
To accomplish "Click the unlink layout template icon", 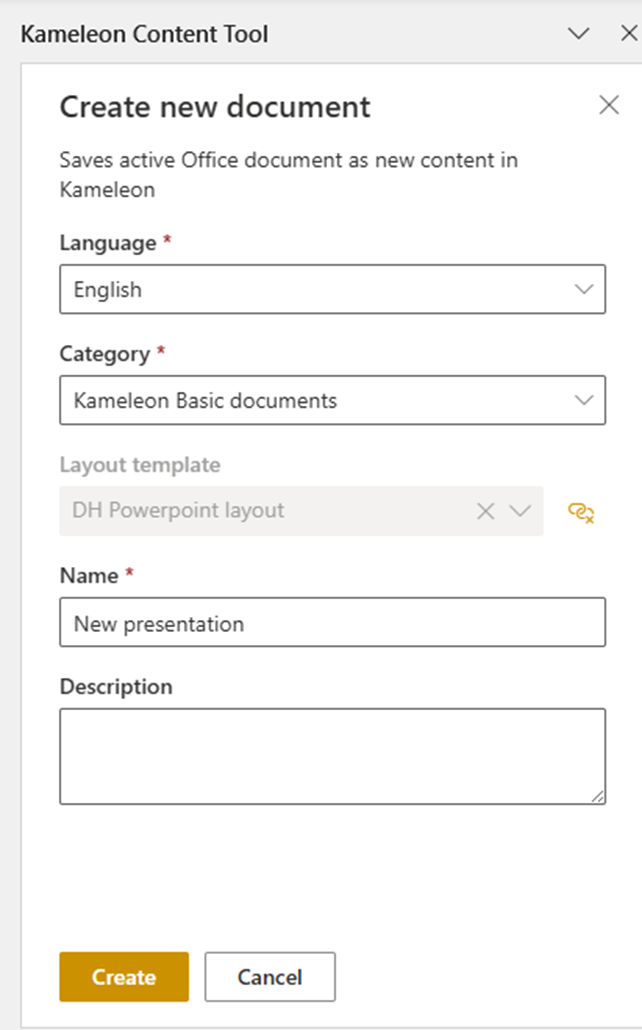I will [581, 512].
